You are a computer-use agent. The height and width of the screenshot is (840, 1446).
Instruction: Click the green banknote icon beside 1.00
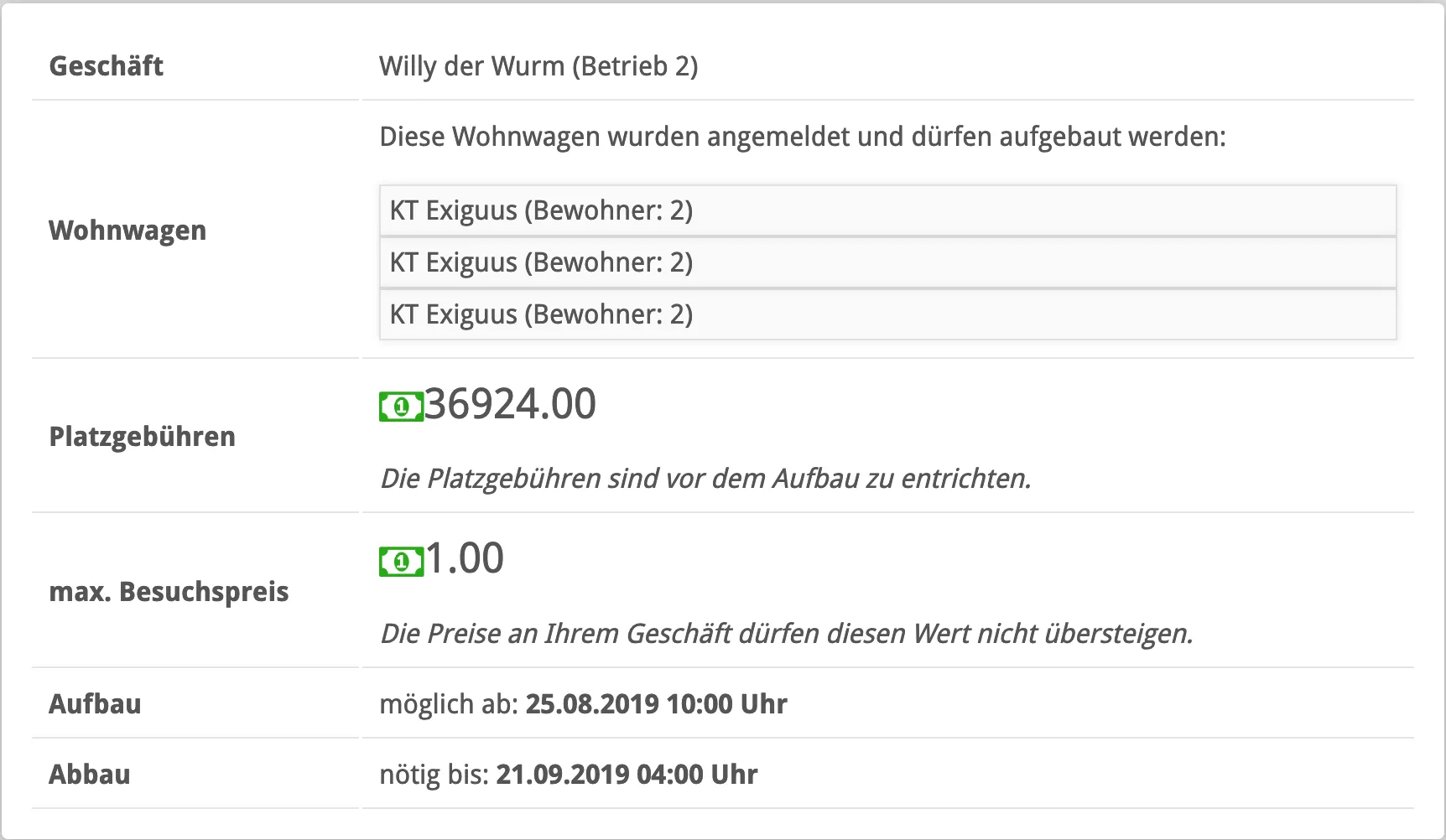[x=401, y=561]
